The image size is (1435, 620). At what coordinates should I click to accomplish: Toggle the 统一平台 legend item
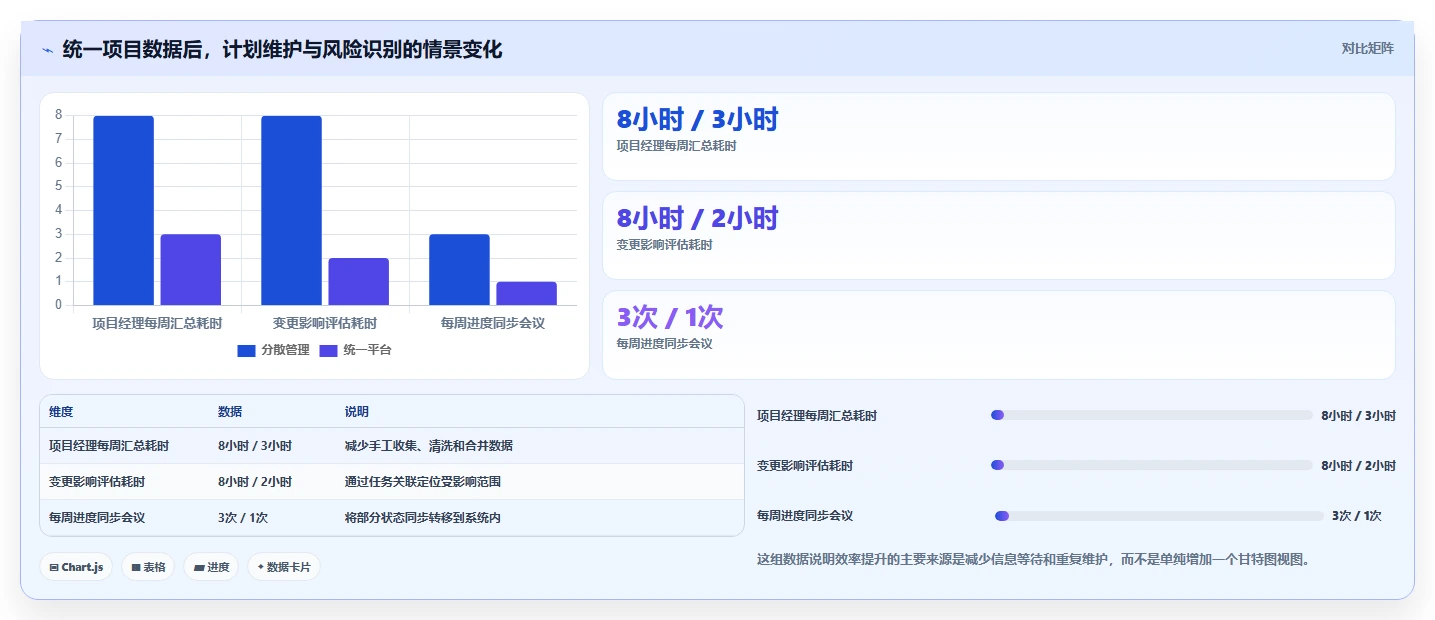click(355, 350)
